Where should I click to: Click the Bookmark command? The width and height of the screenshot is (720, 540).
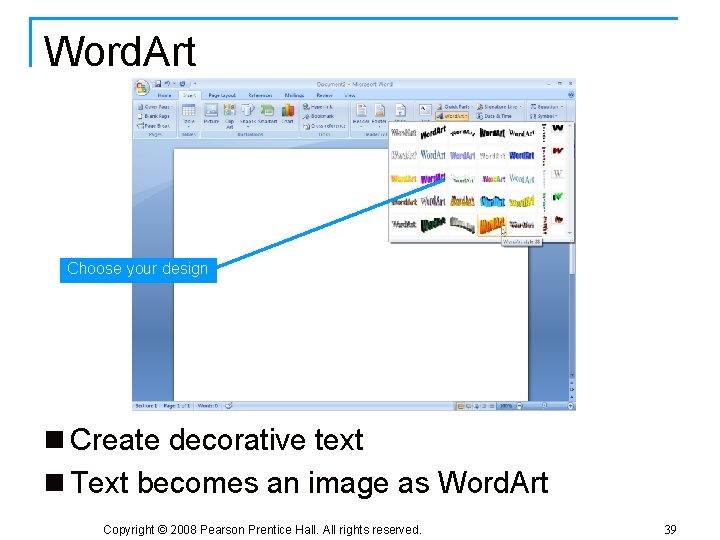318,116
